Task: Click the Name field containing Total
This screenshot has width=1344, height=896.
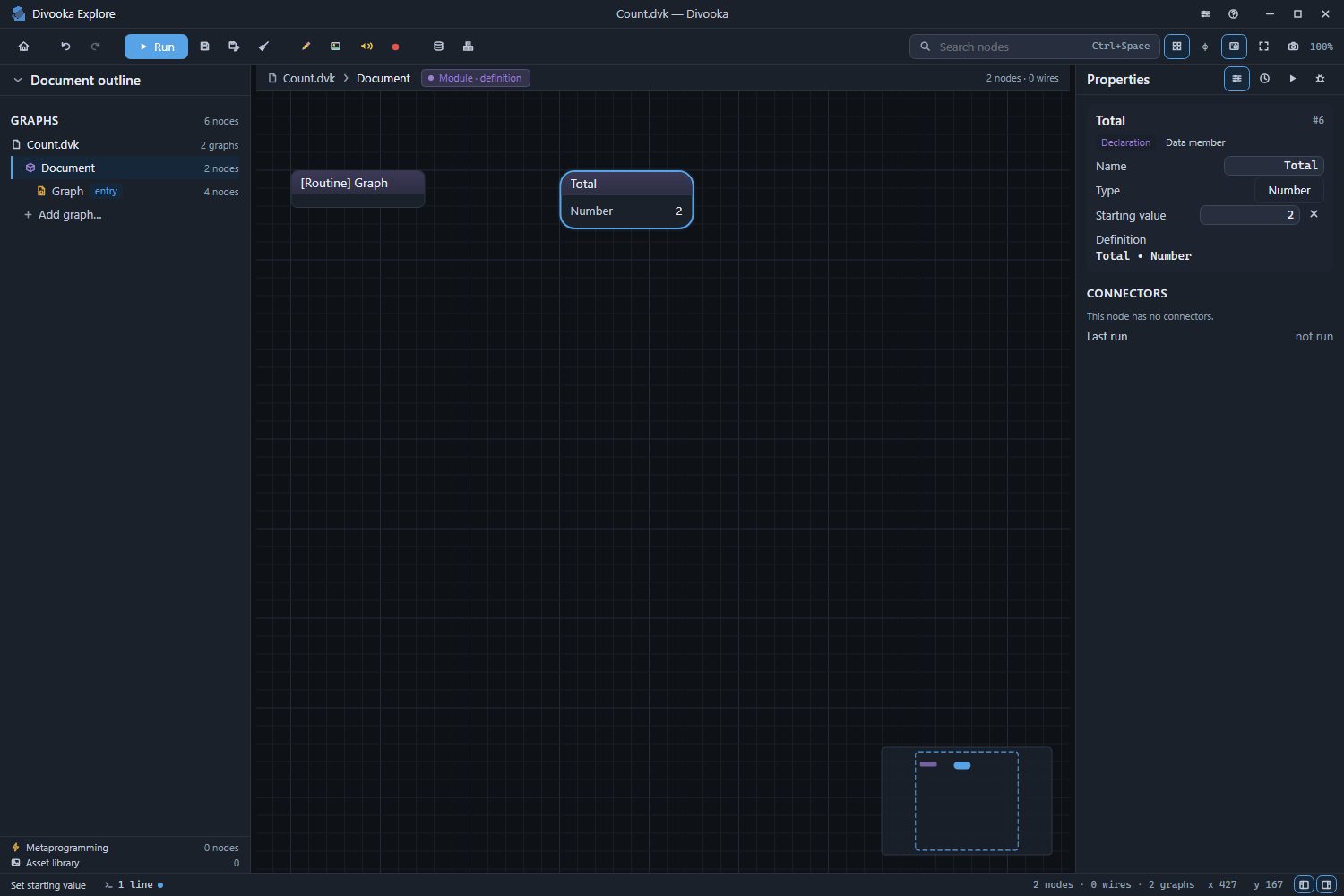Action: (1273, 166)
